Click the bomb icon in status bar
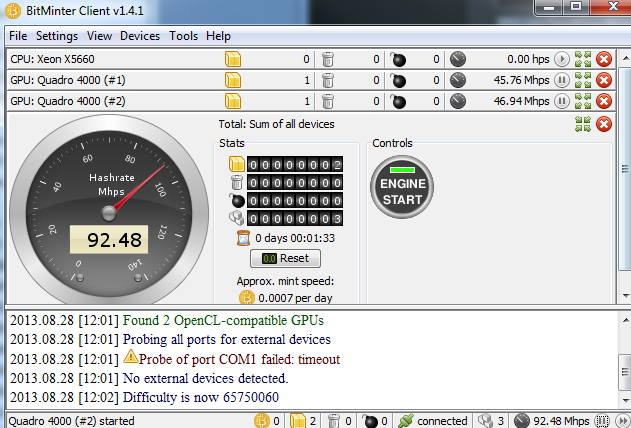Image resolution: width=631 pixels, height=428 pixels. pos(369,421)
